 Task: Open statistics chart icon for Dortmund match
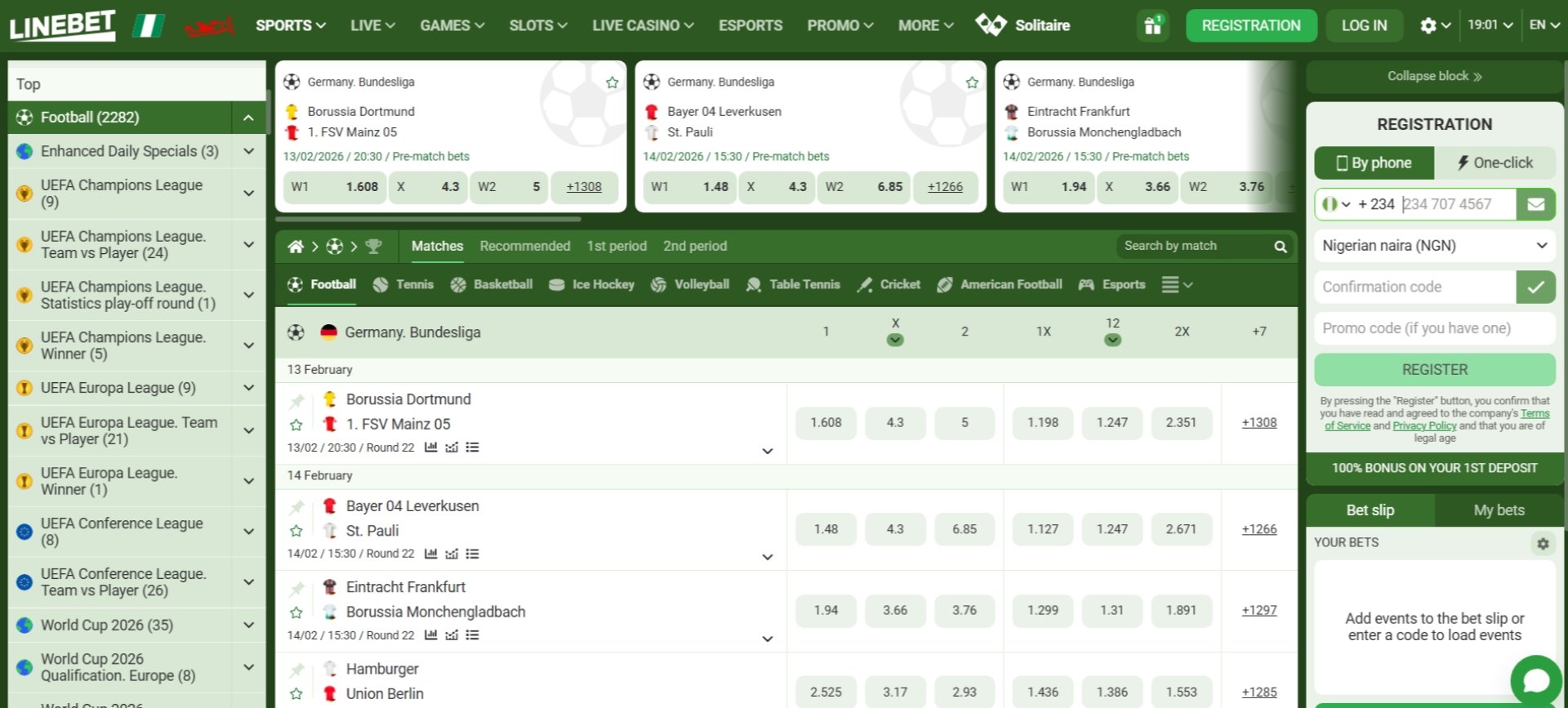tap(430, 448)
